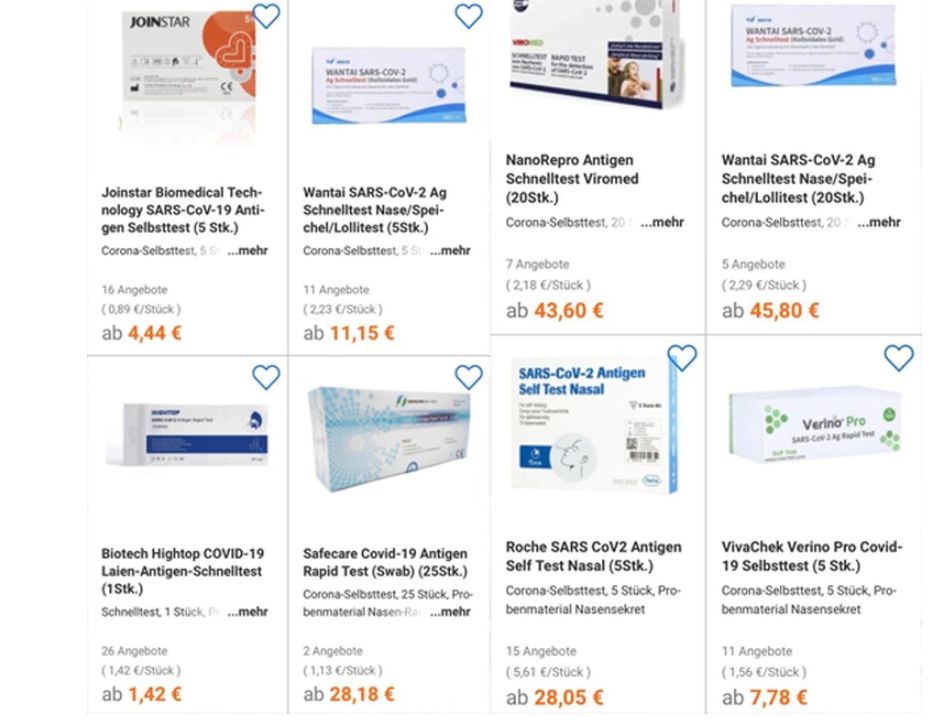Screen dimensions: 936x720
Task: Favorite the Joinstar Biomedical test with heart icon
Action: [x=266, y=16]
